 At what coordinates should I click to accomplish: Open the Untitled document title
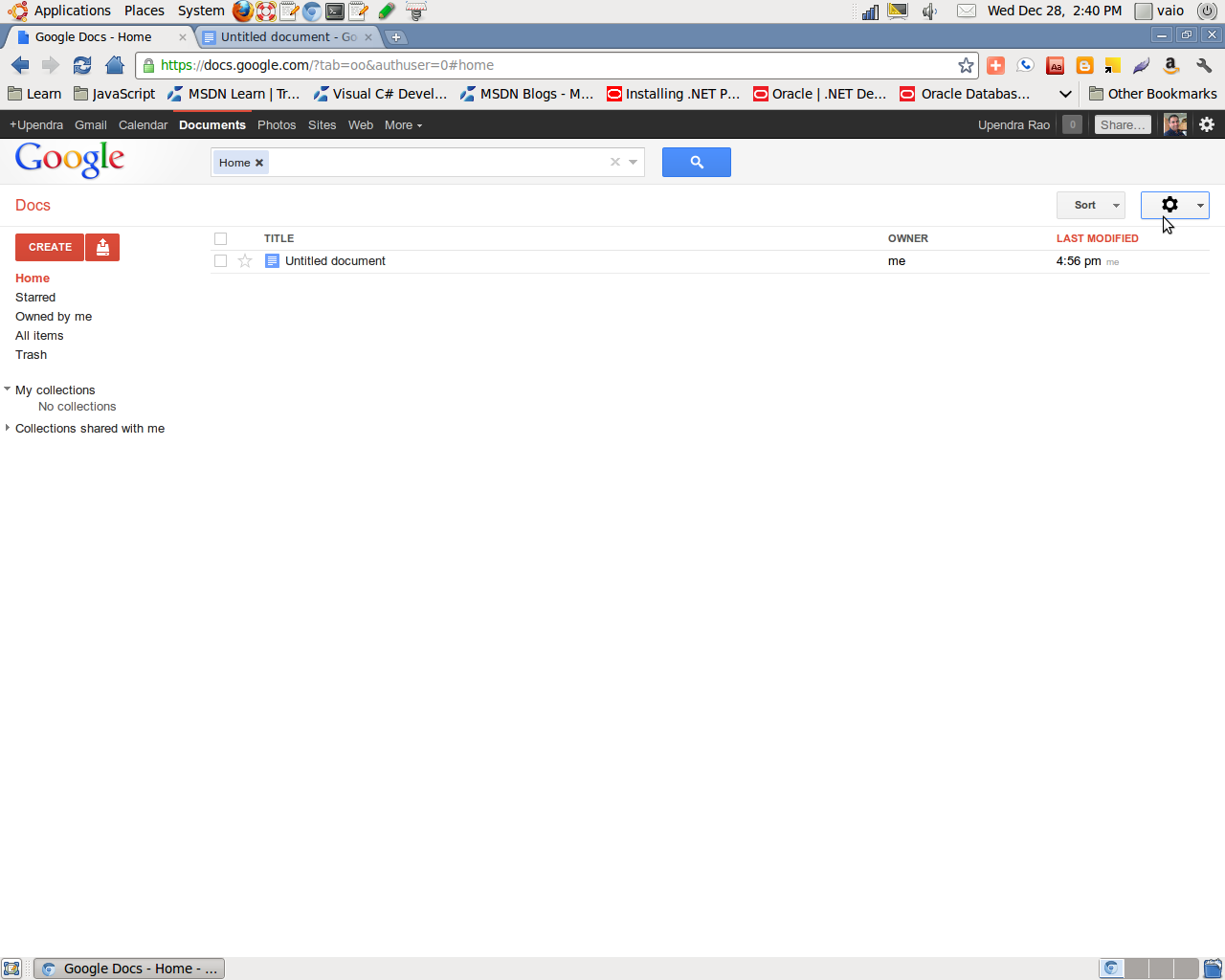tap(335, 261)
